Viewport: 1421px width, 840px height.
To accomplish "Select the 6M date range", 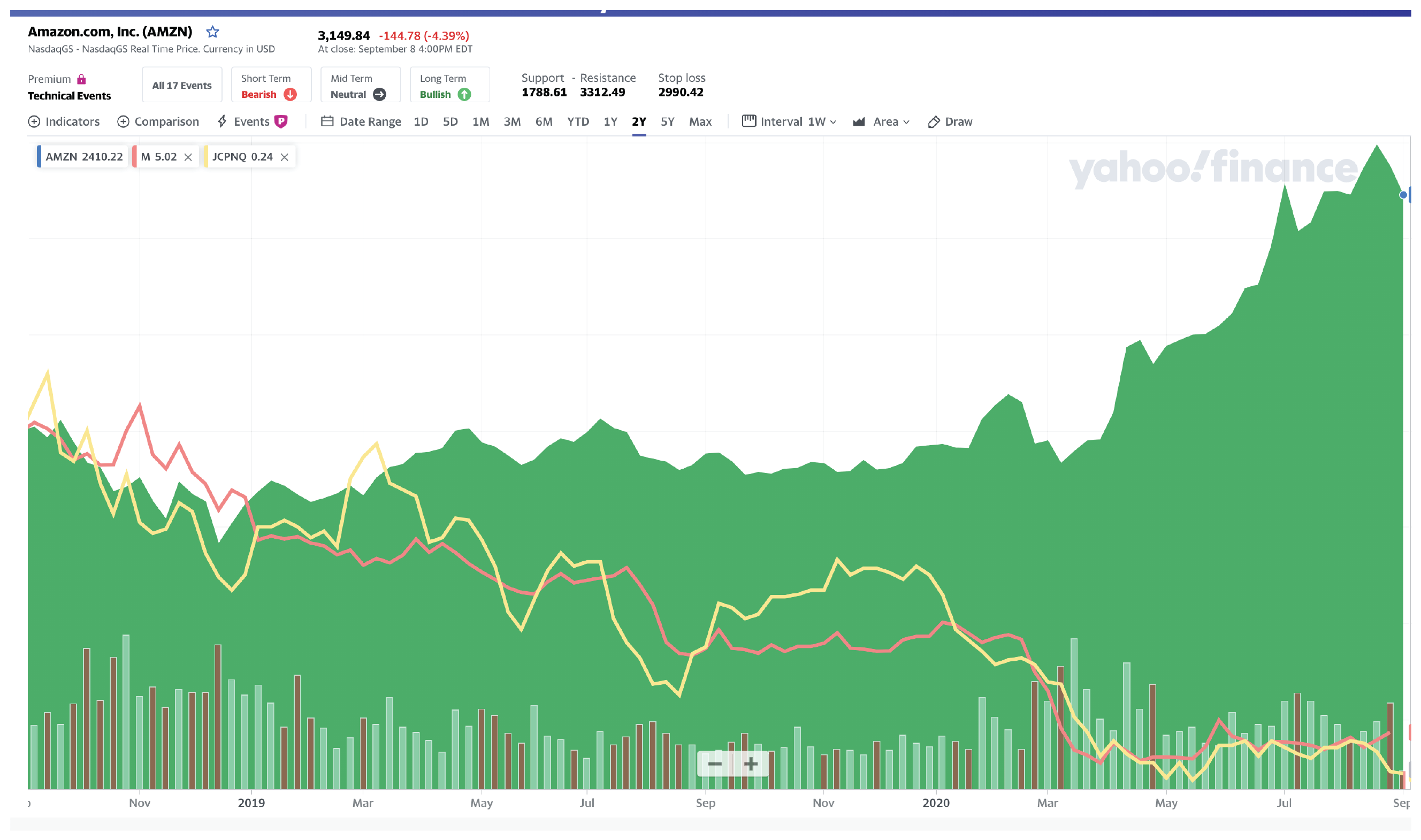I will click(x=543, y=121).
